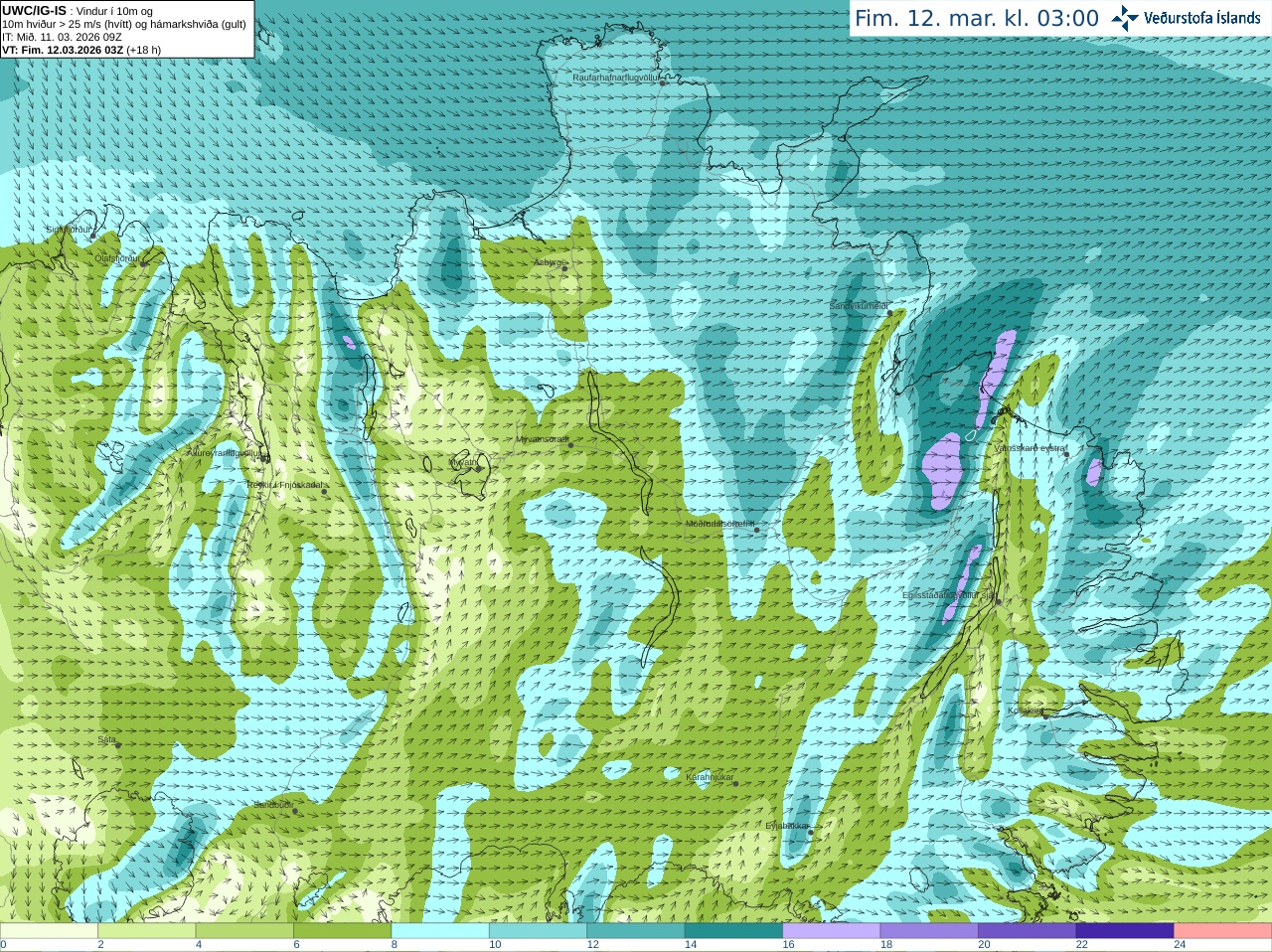Click the 18–20 m/s purple legend swatch
1272x952 pixels.
click(929, 931)
